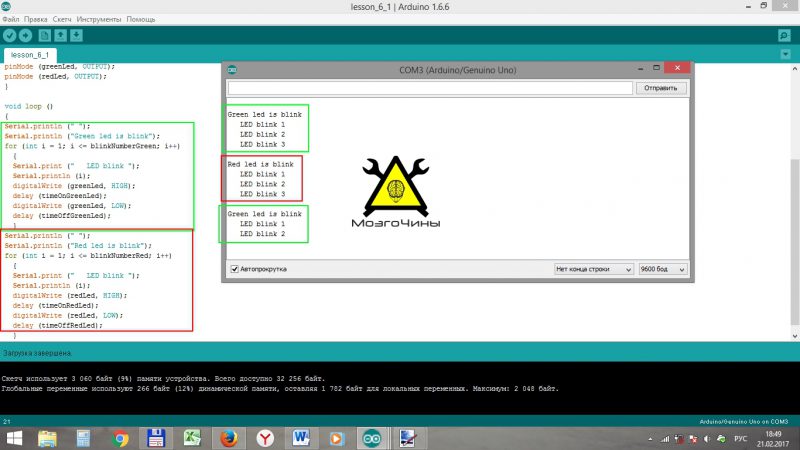
Task: Click the blinkNumberRed for-loop line
Action: (x=88, y=256)
